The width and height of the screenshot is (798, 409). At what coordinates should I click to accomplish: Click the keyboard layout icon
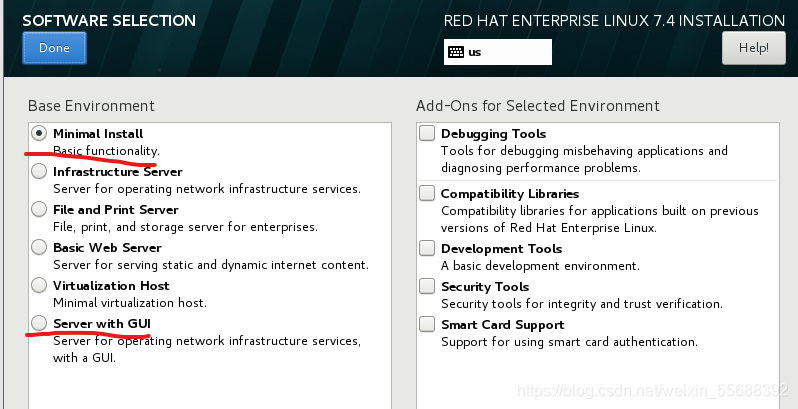pyautogui.click(x=456, y=52)
